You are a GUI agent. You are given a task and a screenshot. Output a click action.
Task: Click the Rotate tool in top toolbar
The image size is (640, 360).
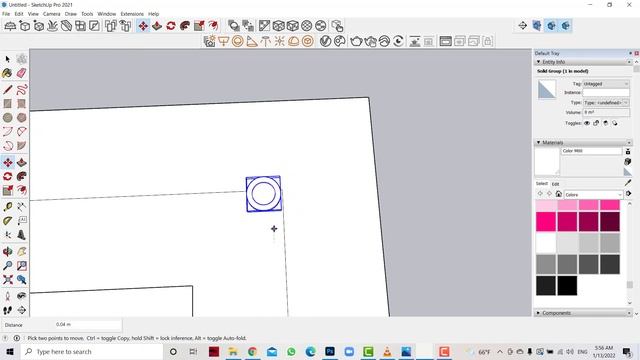pyautogui.click(x=171, y=26)
